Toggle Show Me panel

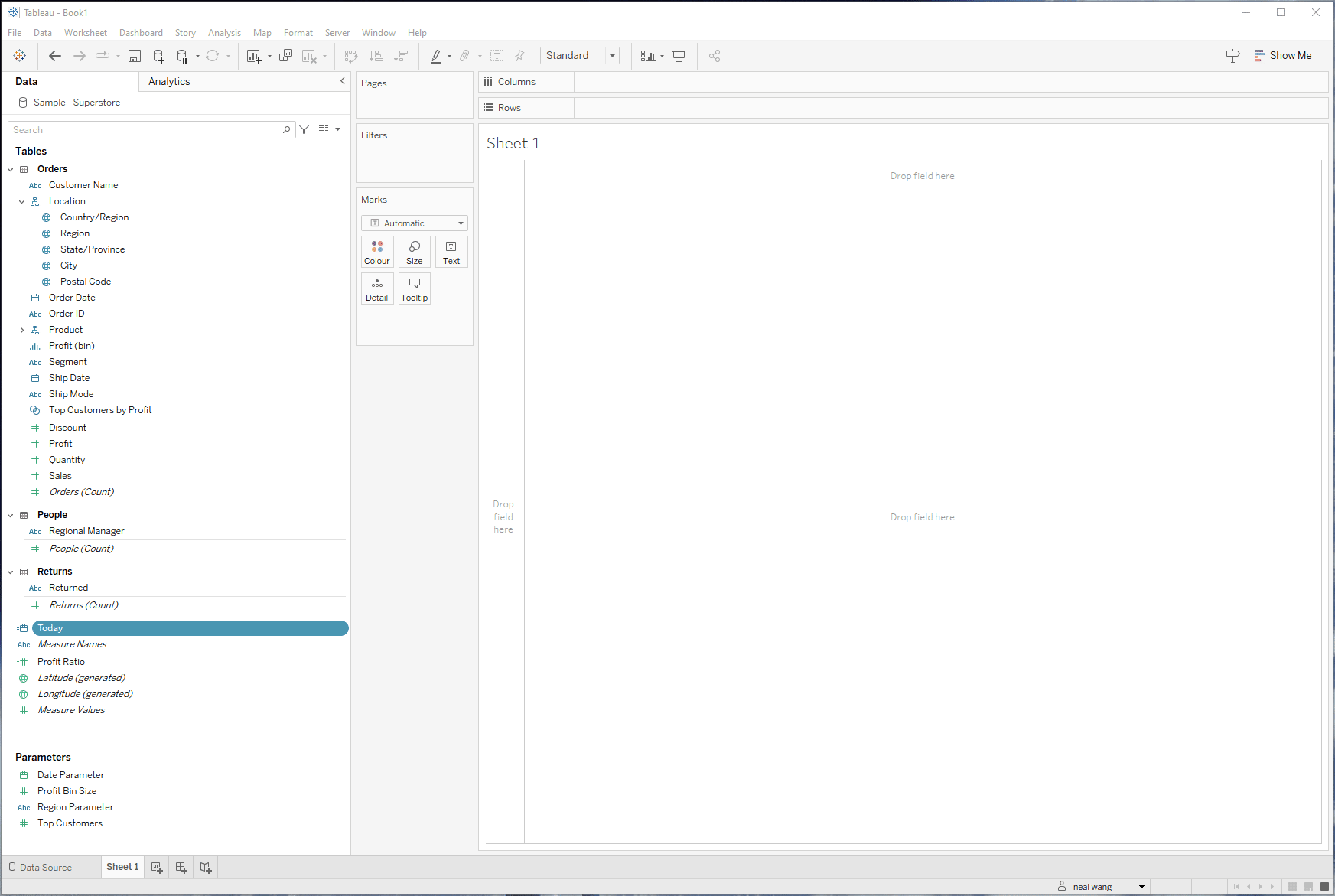[x=1283, y=56]
